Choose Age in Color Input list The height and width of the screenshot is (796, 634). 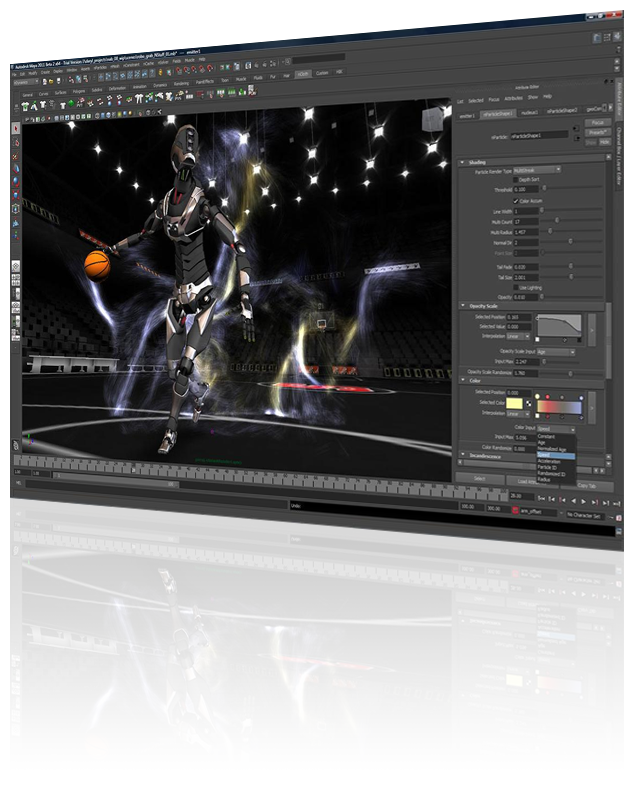[542, 443]
